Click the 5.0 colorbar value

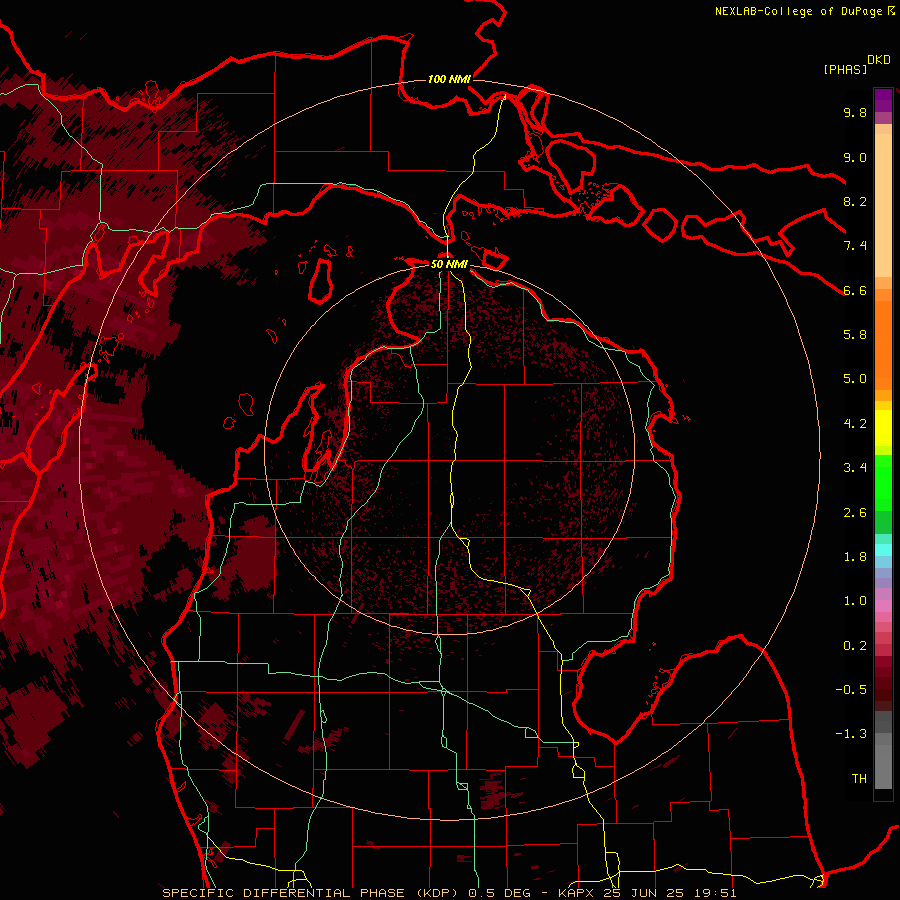(x=855, y=379)
